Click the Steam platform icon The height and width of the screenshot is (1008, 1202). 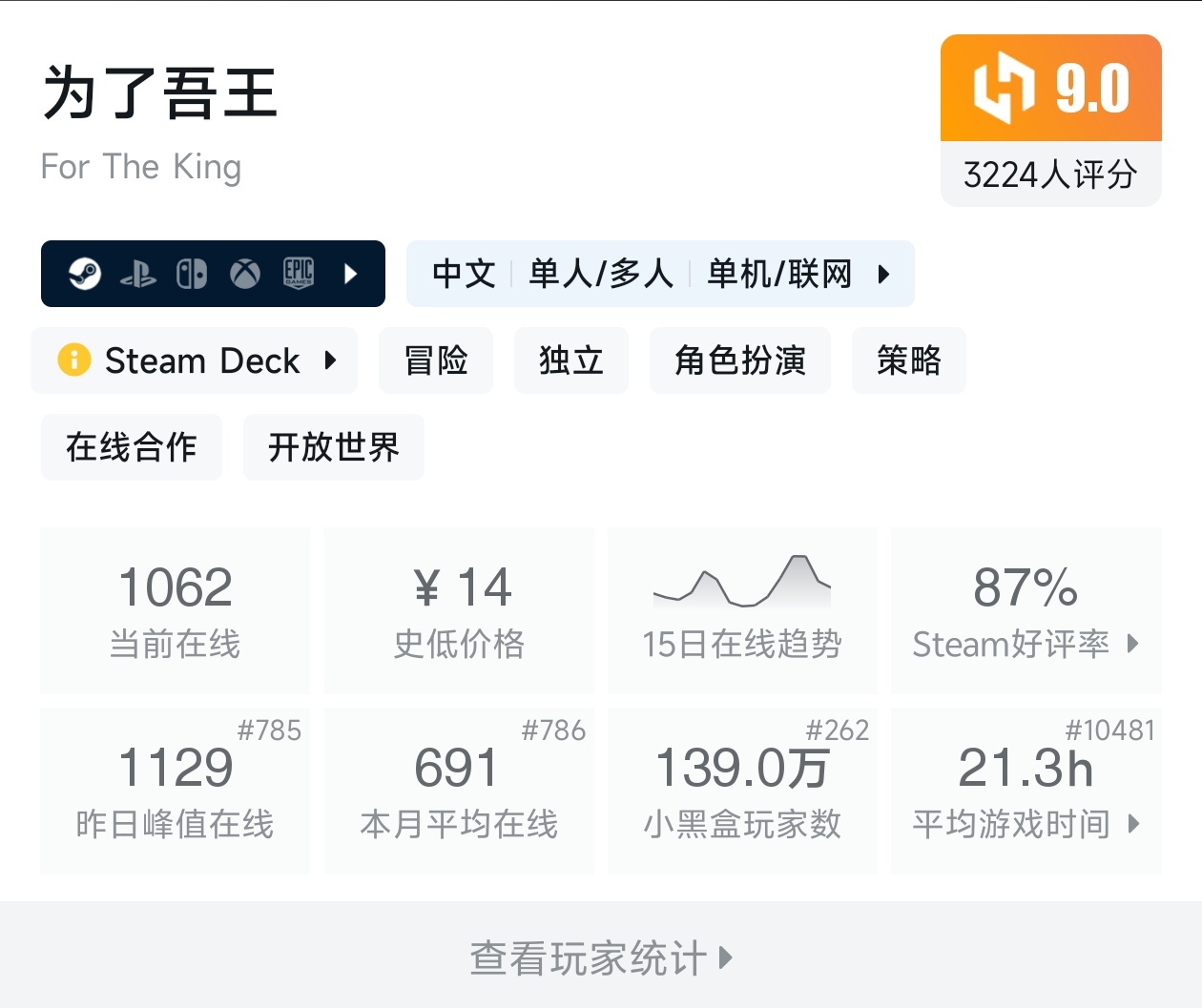85,274
